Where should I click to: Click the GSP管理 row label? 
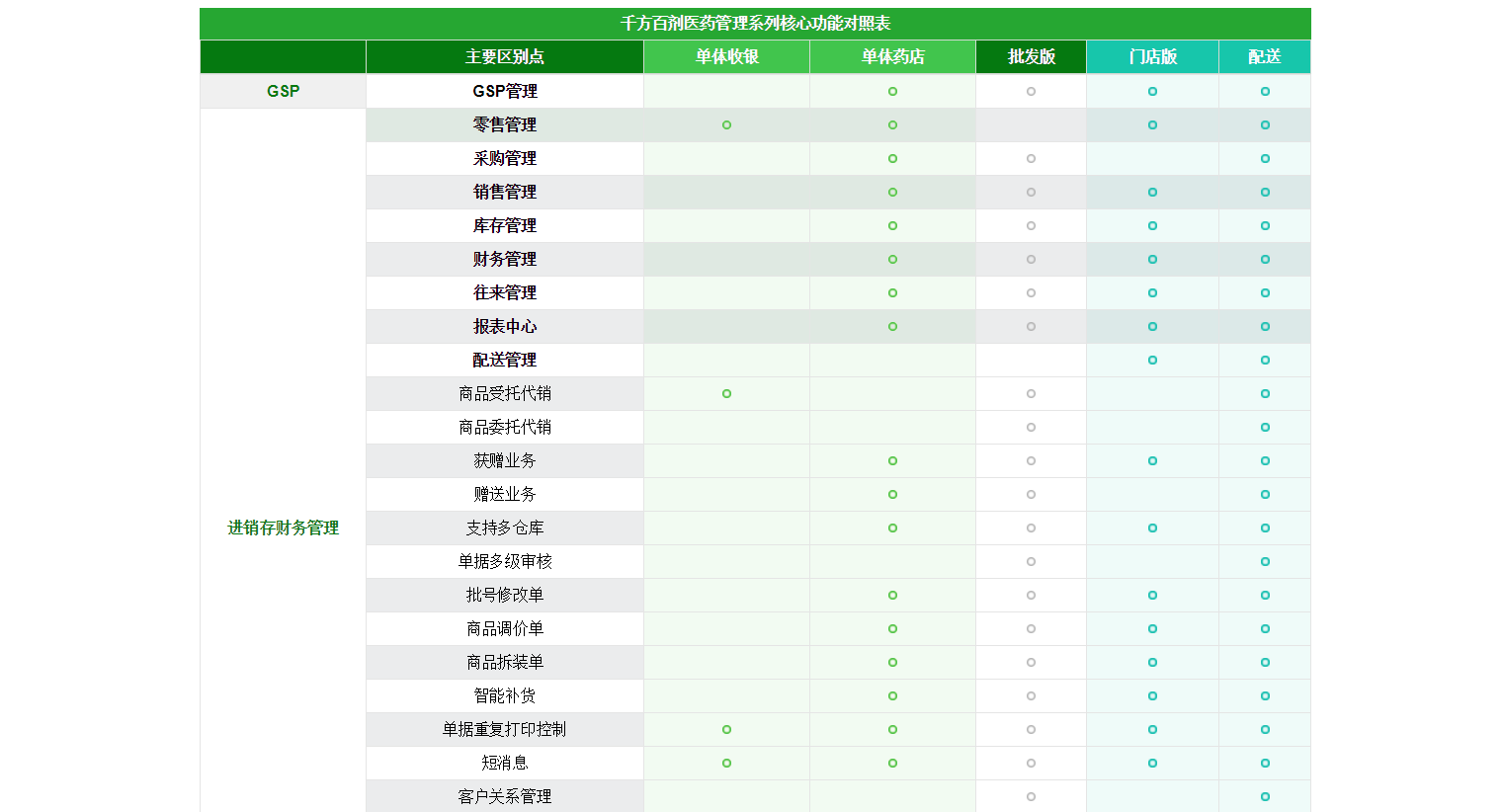click(x=505, y=91)
